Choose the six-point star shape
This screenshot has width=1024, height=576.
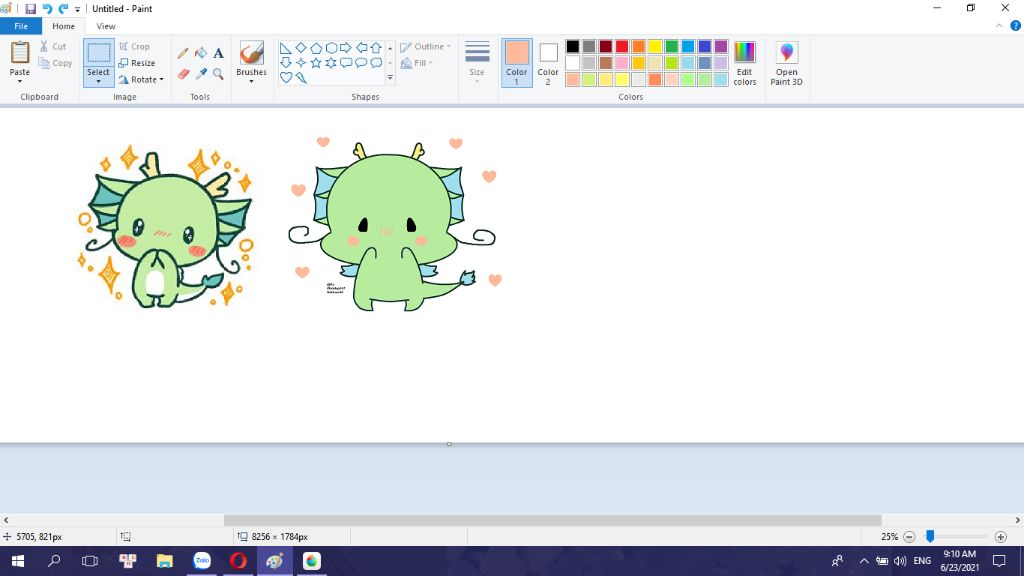(331, 63)
